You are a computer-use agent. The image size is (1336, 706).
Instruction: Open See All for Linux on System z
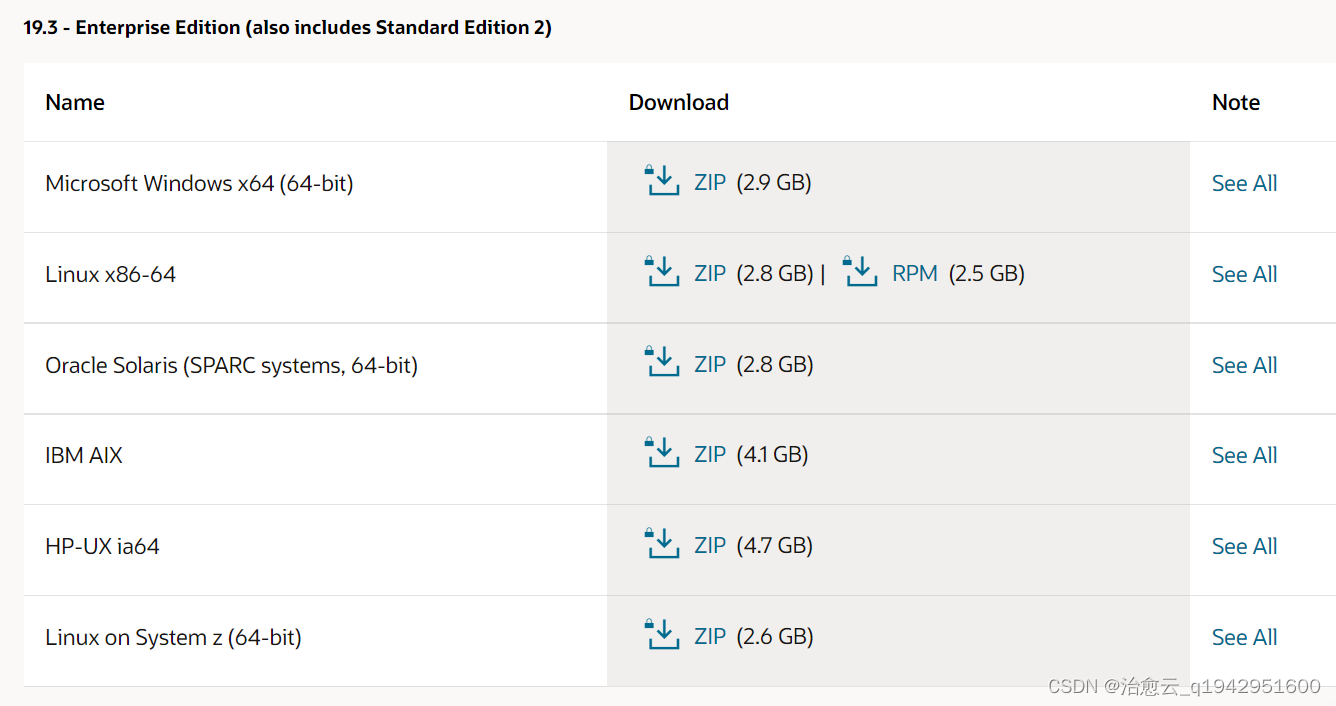(x=1244, y=637)
